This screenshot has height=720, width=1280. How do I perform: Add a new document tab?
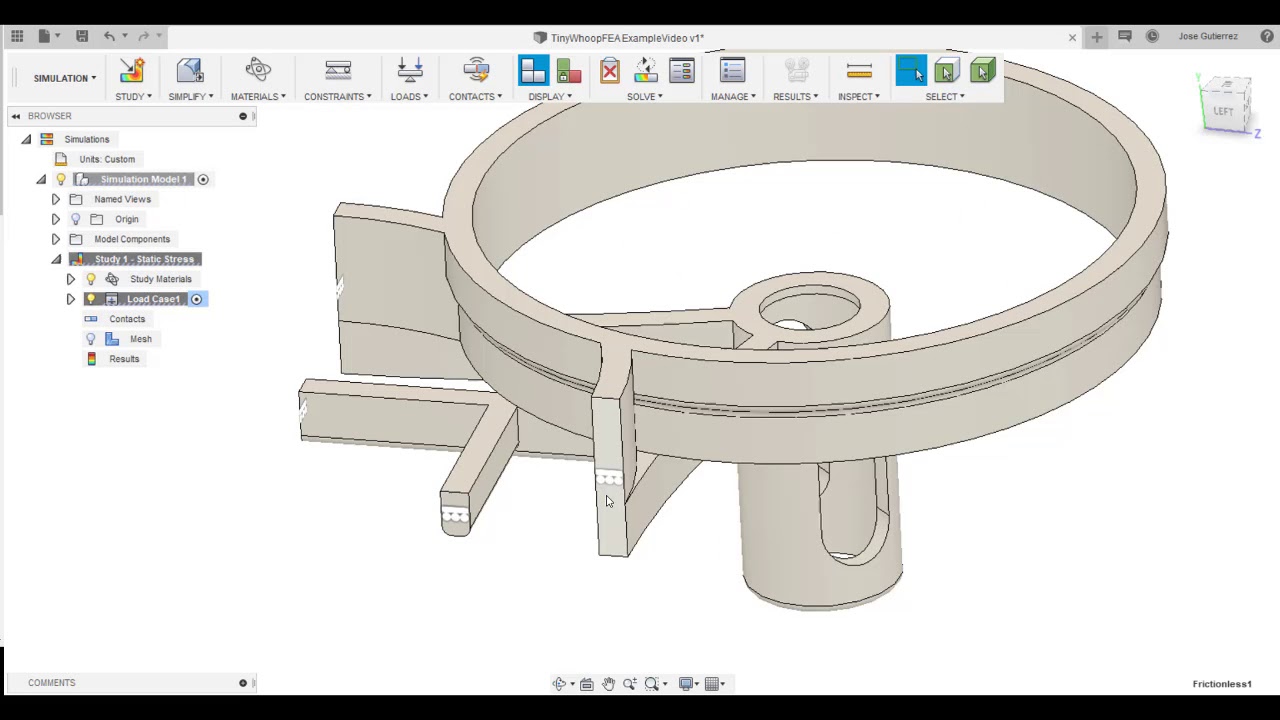click(x=1097, y=36)
